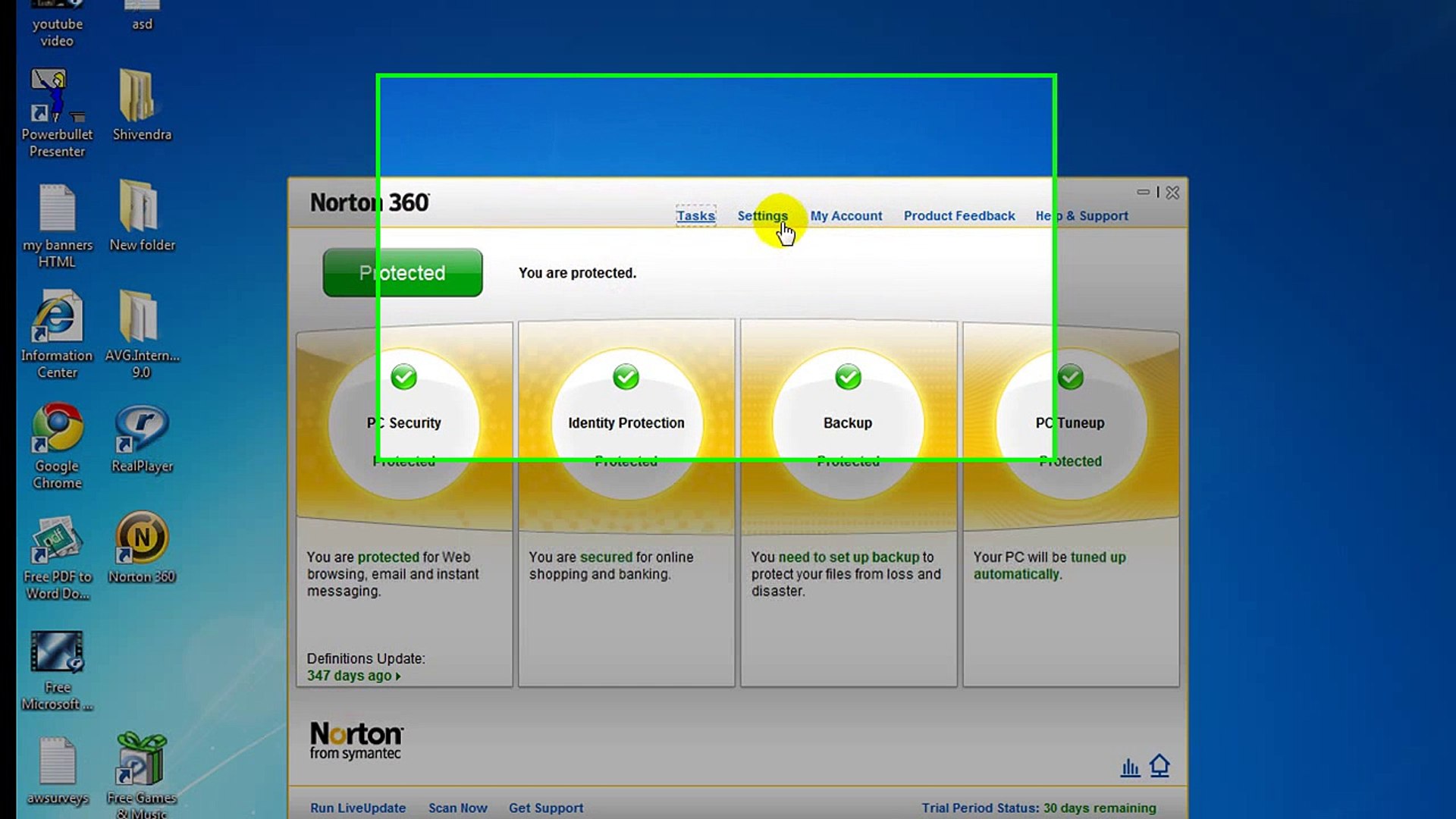Viewport: 1456px width, 819px height.
Task: Open the PC Security panel
Action: [404, 423]
